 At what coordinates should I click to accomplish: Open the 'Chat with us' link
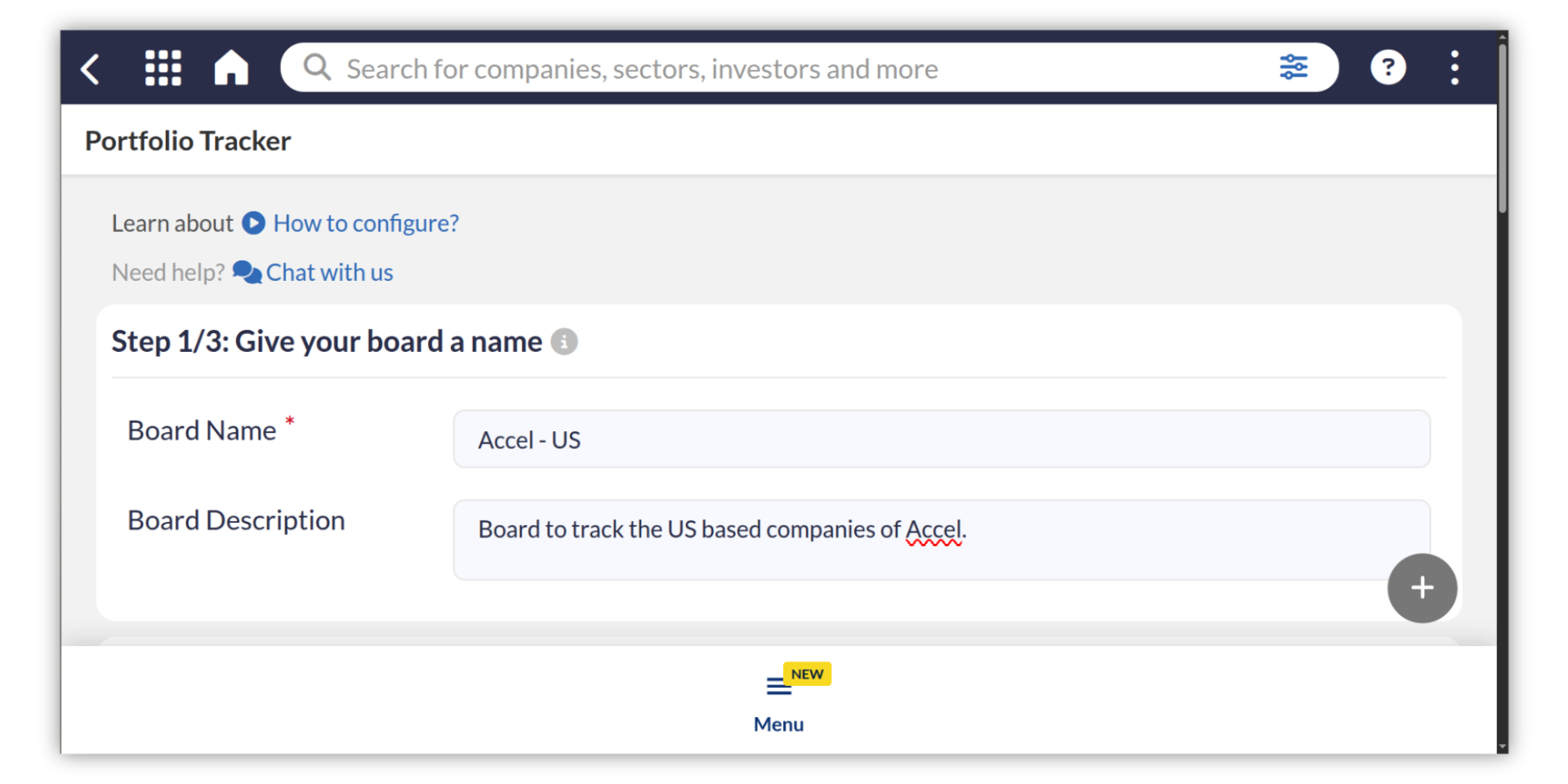(x=330, y=272)
